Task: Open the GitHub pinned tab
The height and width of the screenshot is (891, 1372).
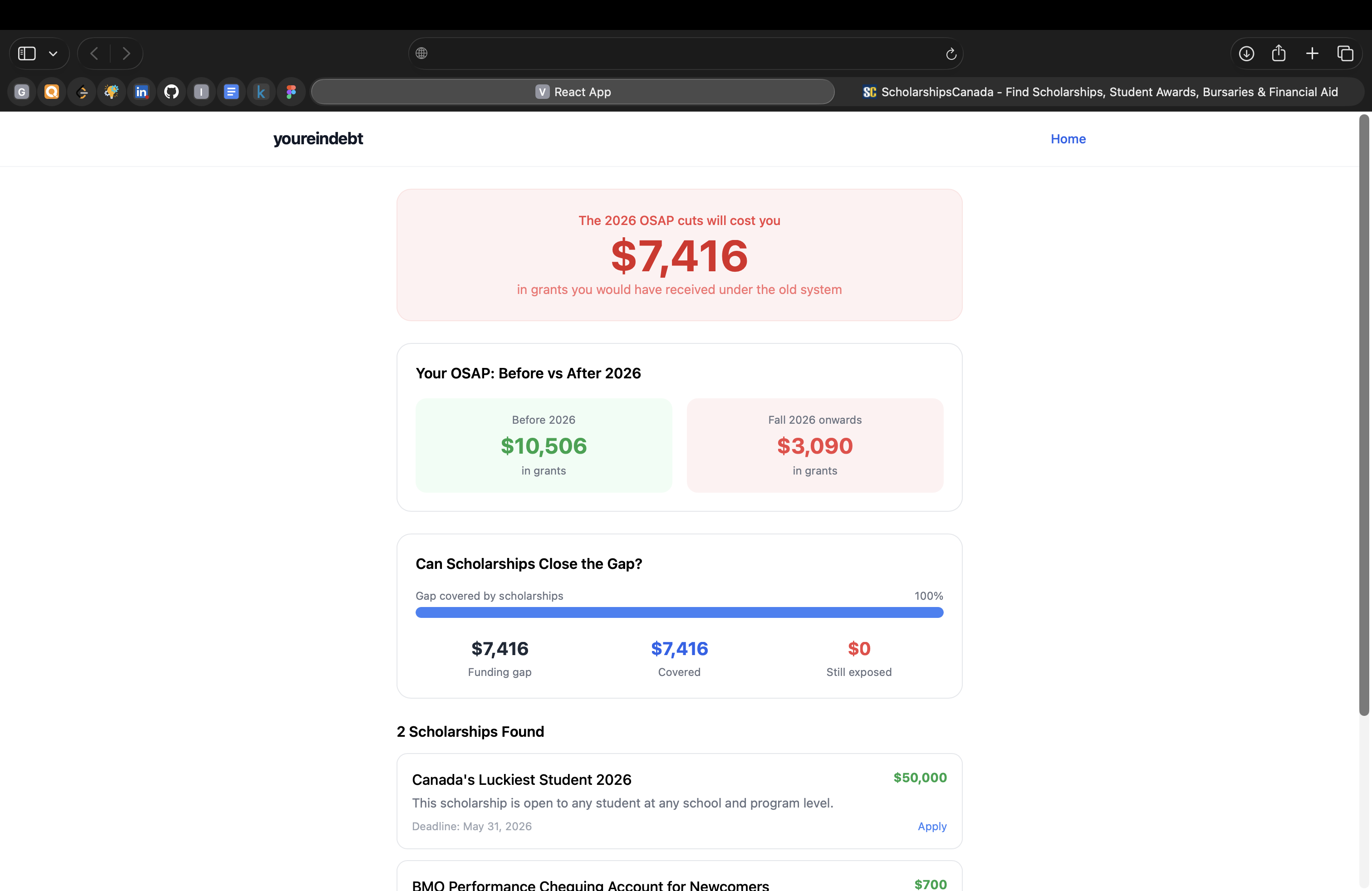Action: tap(171, 92)
